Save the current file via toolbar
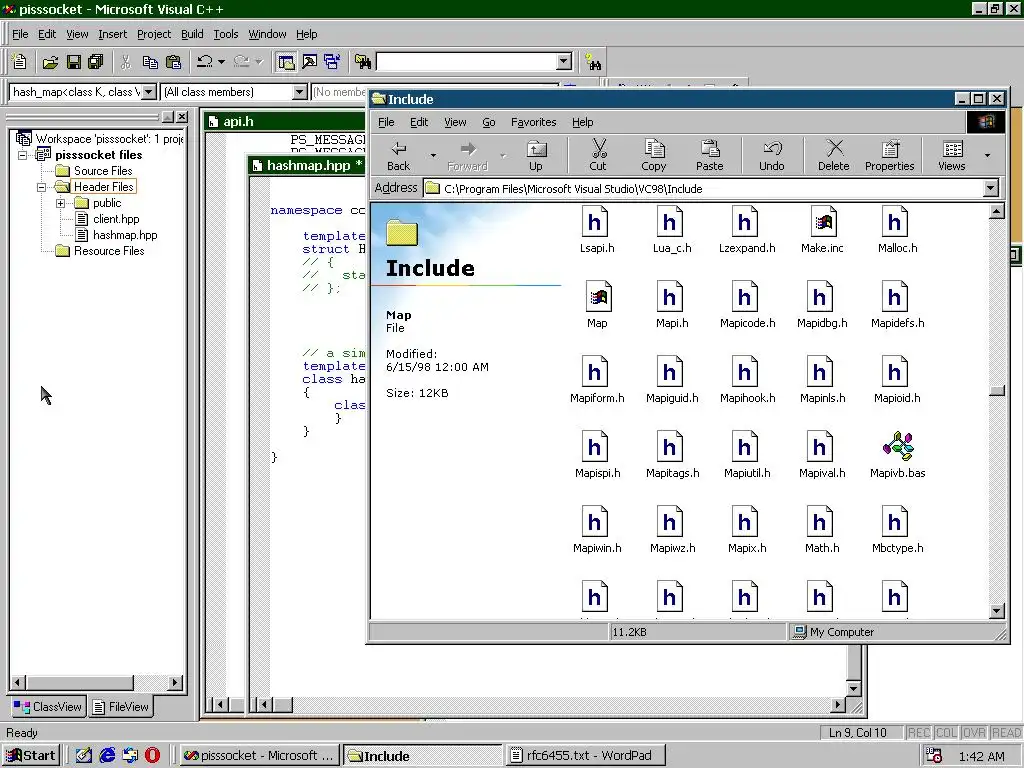This screenshot has width=1024, height=768. pyautogui.click(x=74, y=62)
